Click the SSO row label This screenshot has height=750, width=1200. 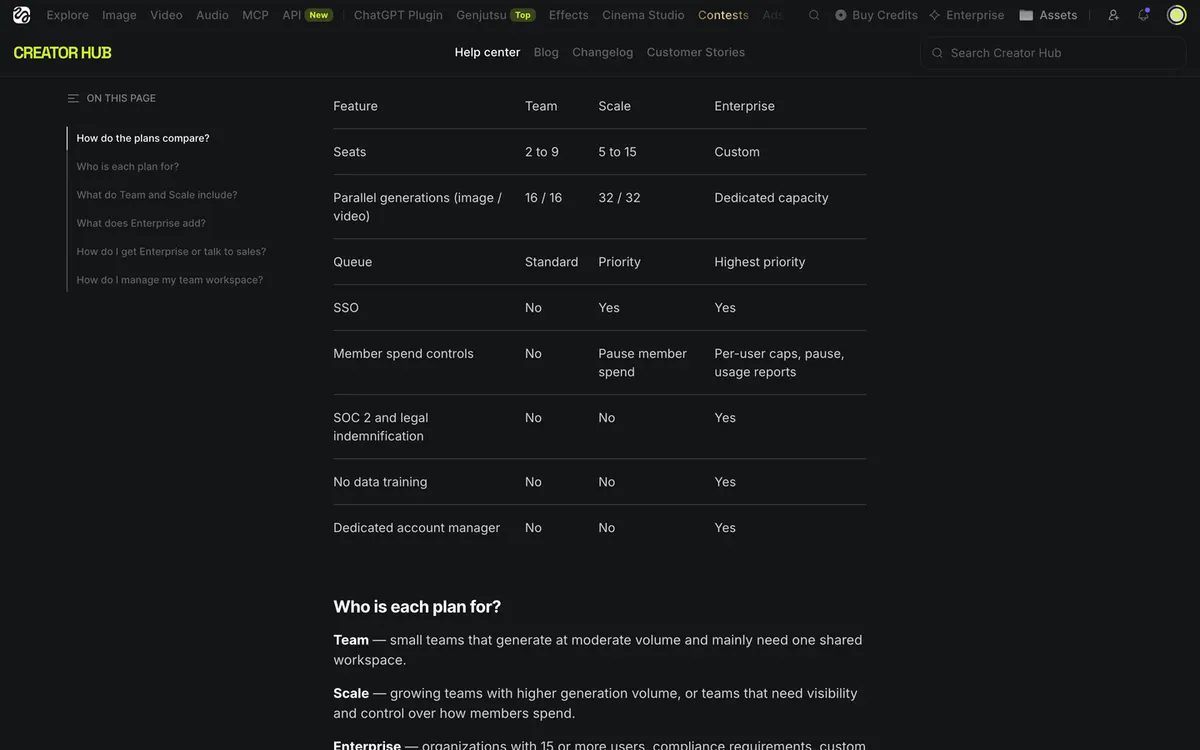click(x=345, y=308)
